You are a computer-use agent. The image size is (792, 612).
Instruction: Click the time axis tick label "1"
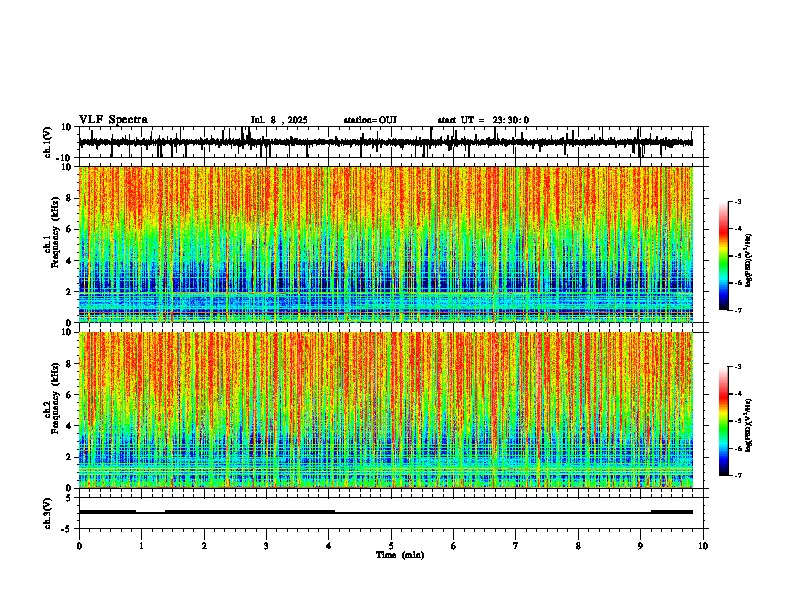click(x=141, y=546)
